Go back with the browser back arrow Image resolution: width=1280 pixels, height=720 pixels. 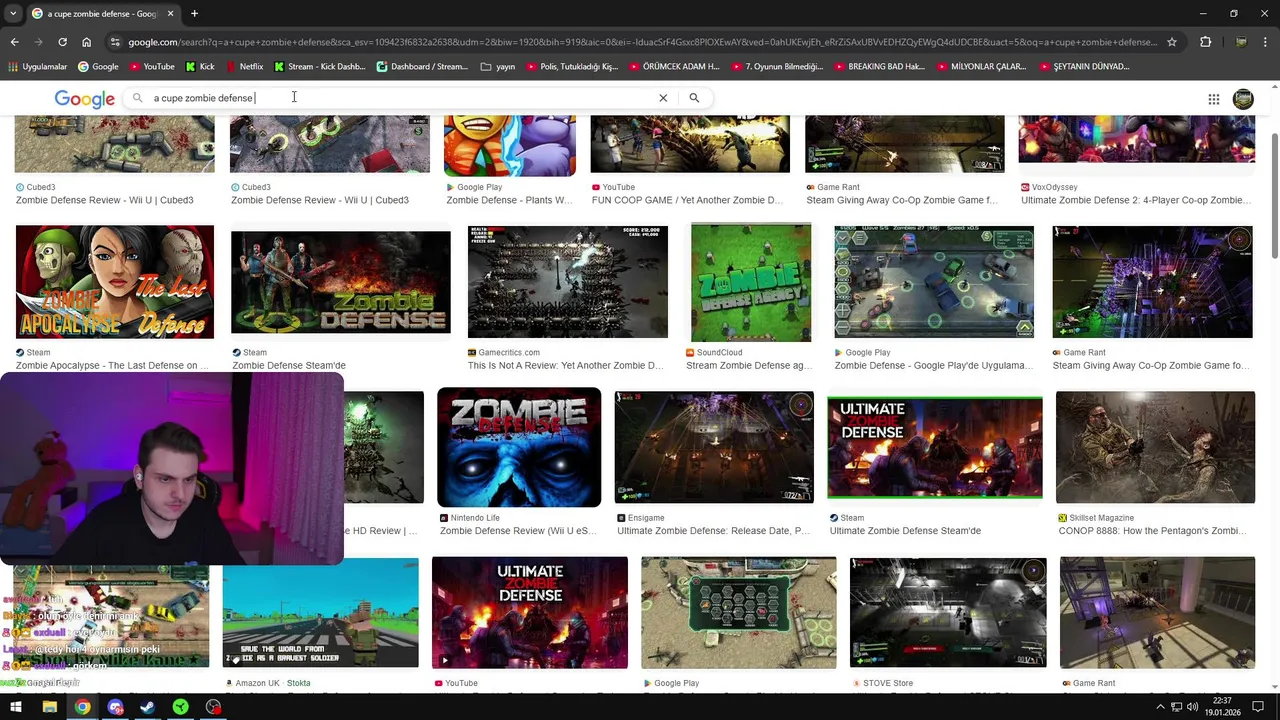(14, 42)
